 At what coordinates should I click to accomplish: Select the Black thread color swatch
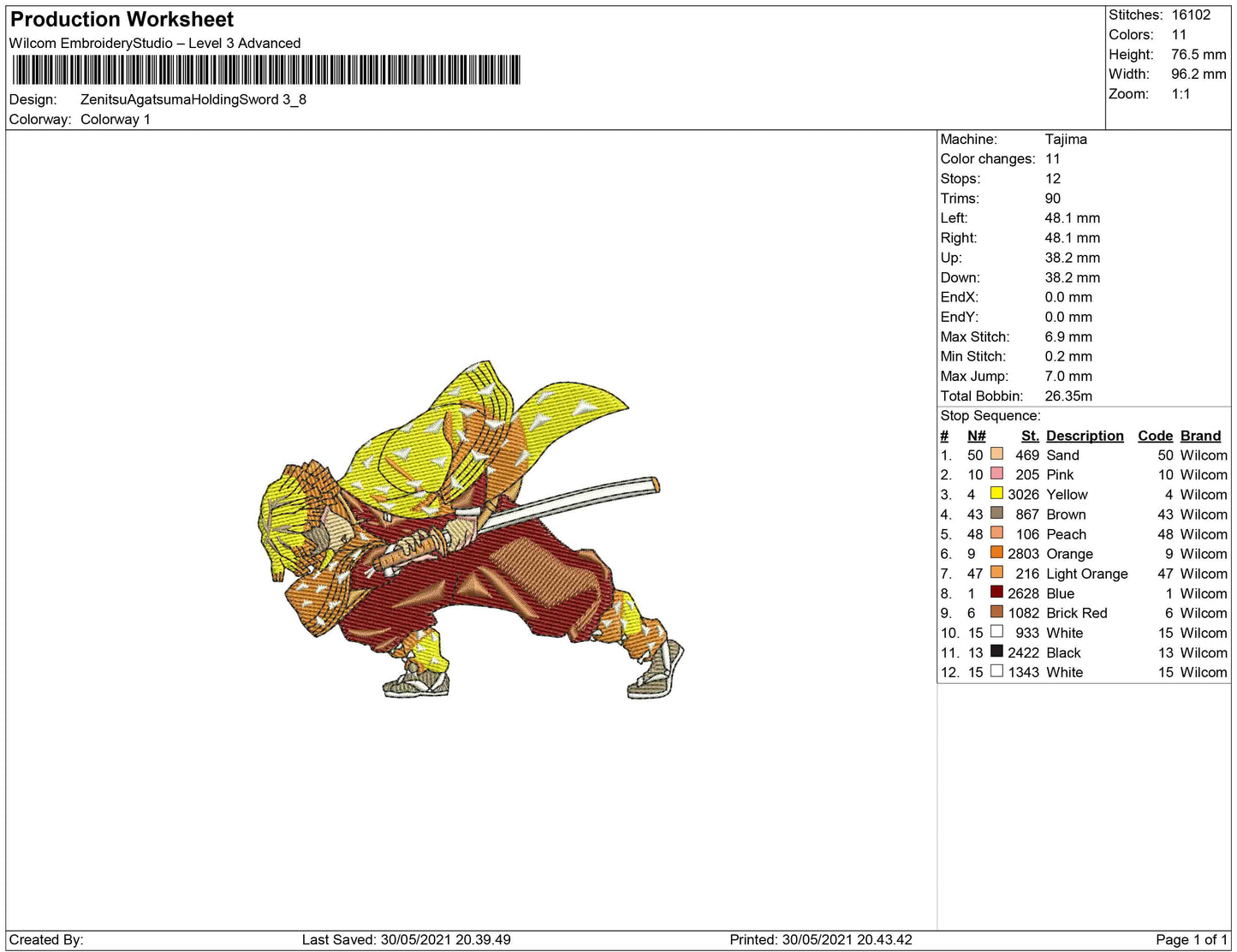pyautogui.click(x=996, y=651)
